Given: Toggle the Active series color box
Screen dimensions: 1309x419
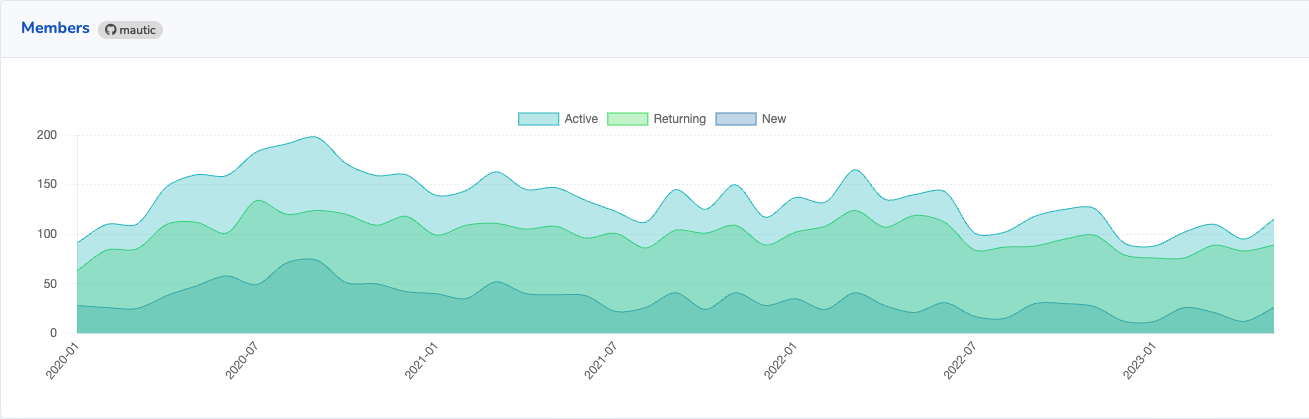Looking at the screenshot, I should [x=538, y=119].
